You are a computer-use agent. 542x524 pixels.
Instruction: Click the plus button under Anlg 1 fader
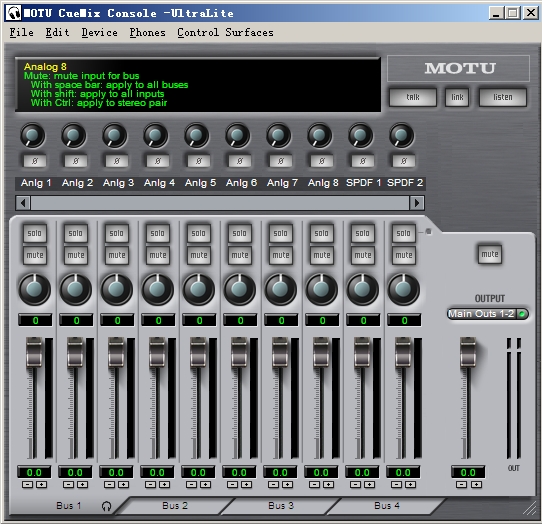click(41, 485)
